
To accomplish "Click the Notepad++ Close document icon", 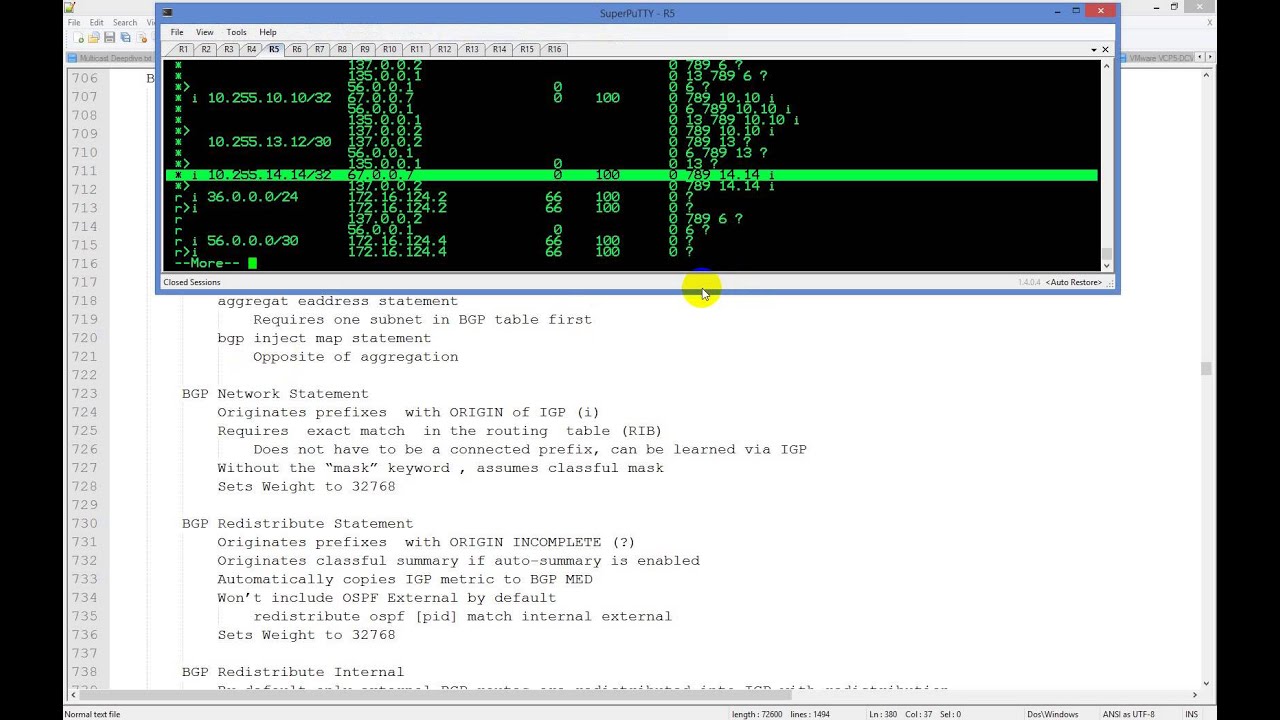I will (x=143, y=38).
